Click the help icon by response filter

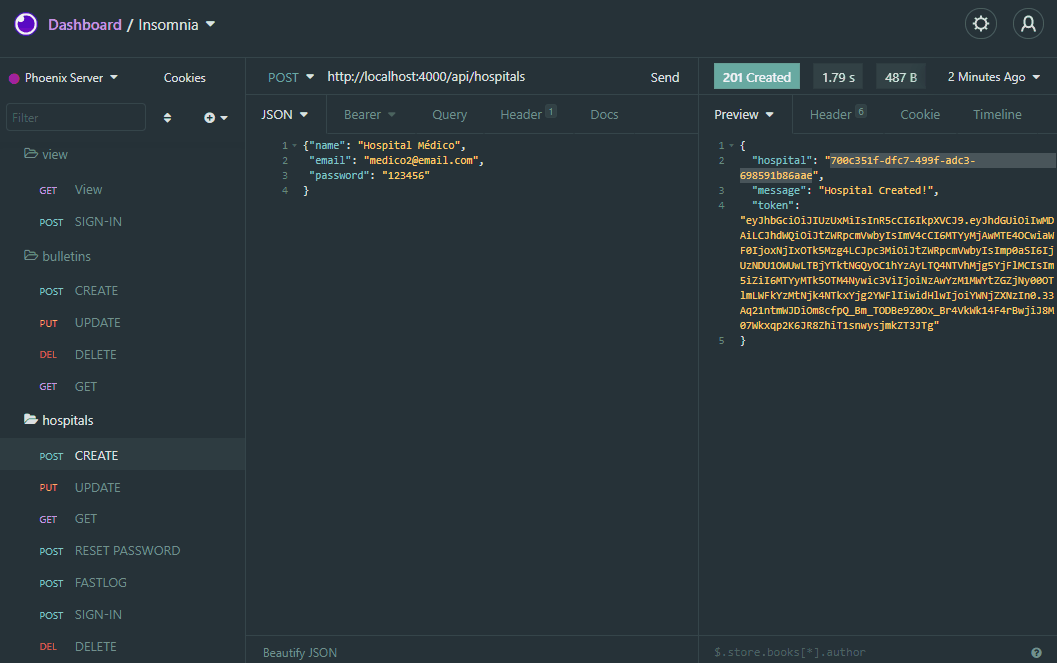1036,652
